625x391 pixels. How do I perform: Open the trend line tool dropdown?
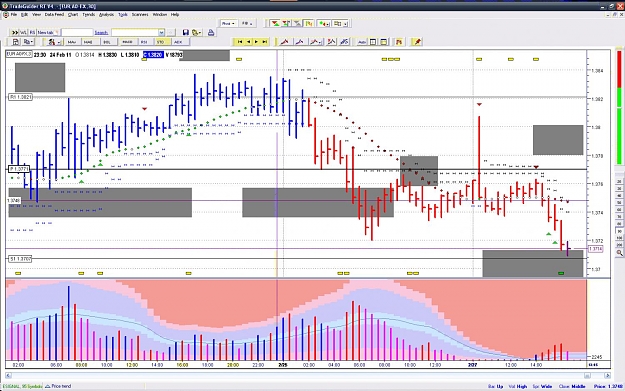click(x=316, y=41)
